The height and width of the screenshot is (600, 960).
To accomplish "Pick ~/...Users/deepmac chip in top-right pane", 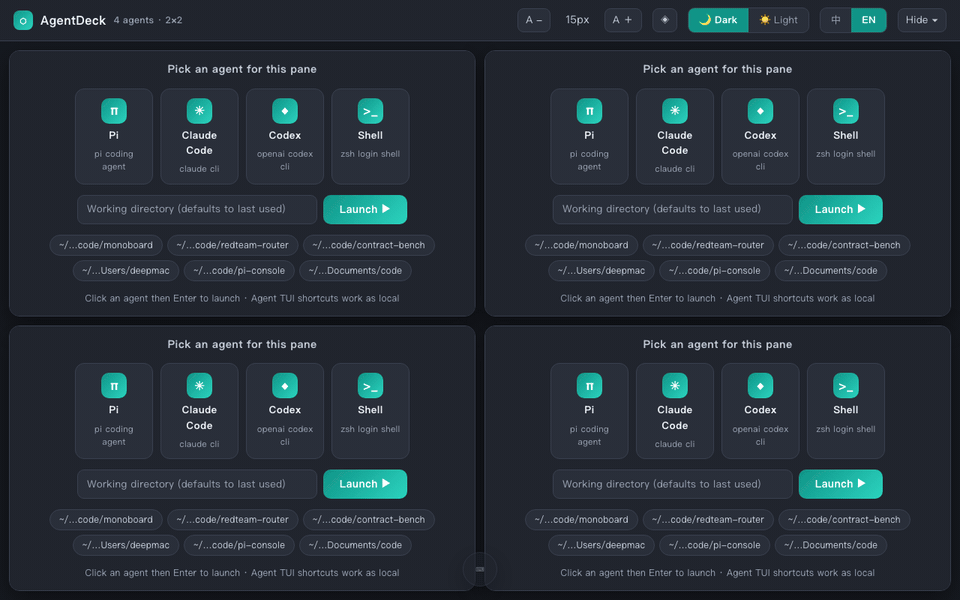I will pos(601,271).
